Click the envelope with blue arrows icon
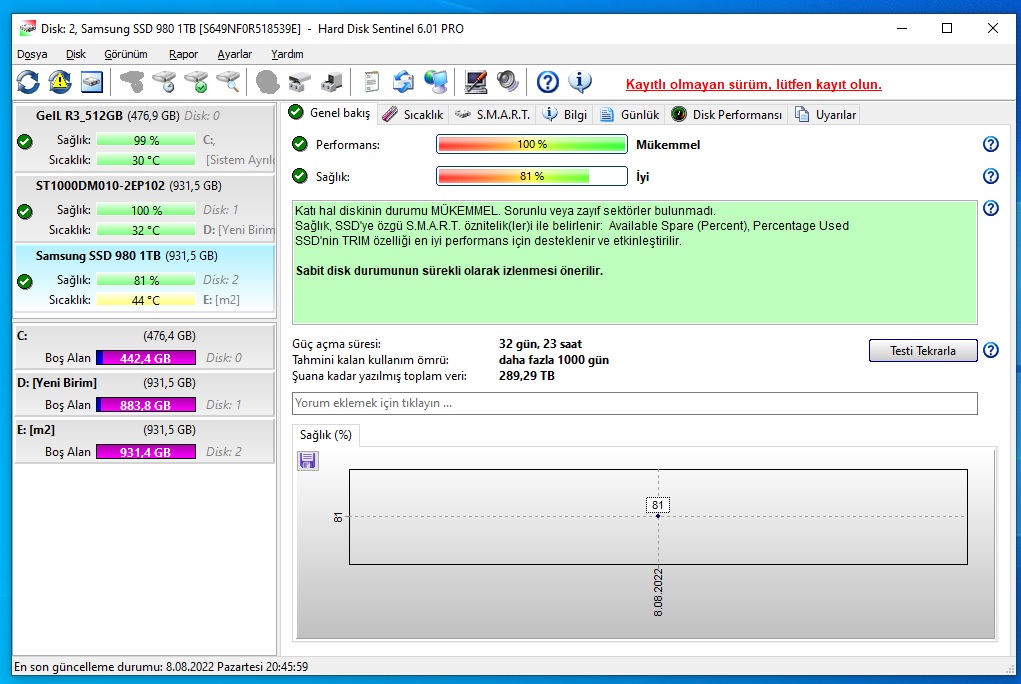 (x=403, y=82)
